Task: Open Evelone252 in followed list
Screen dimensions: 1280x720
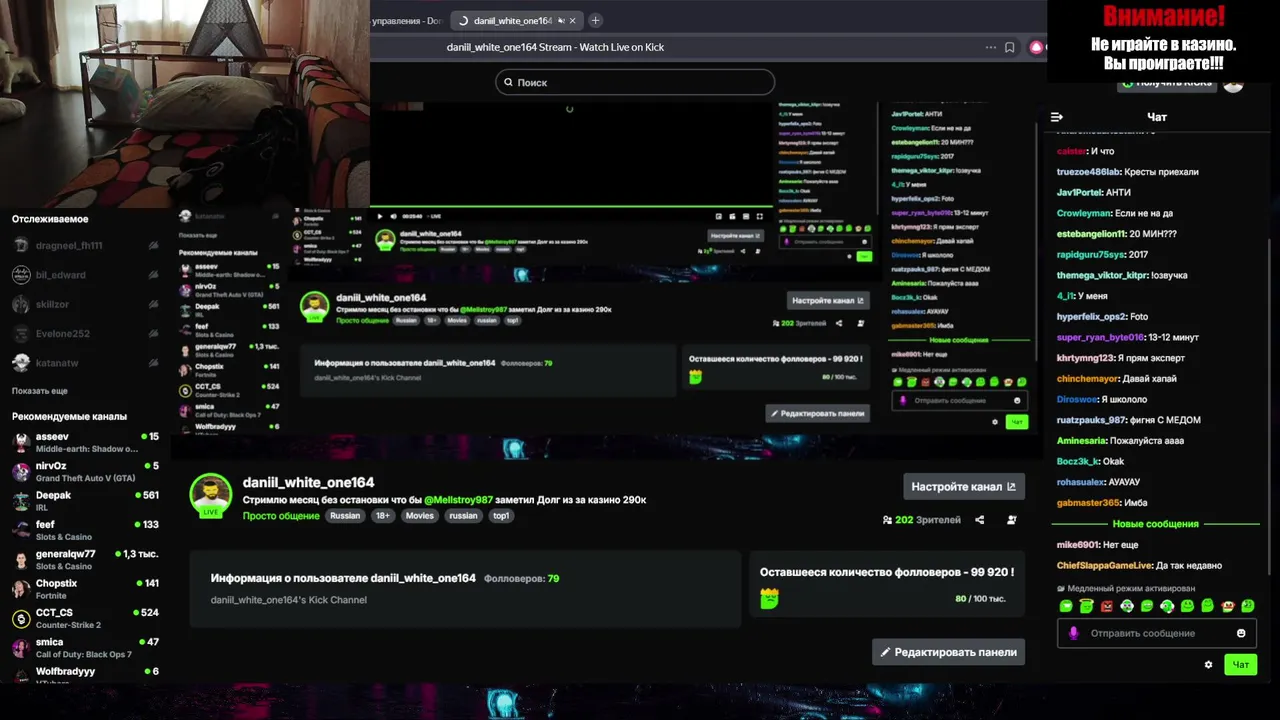Action: click(x=85, y=333)
